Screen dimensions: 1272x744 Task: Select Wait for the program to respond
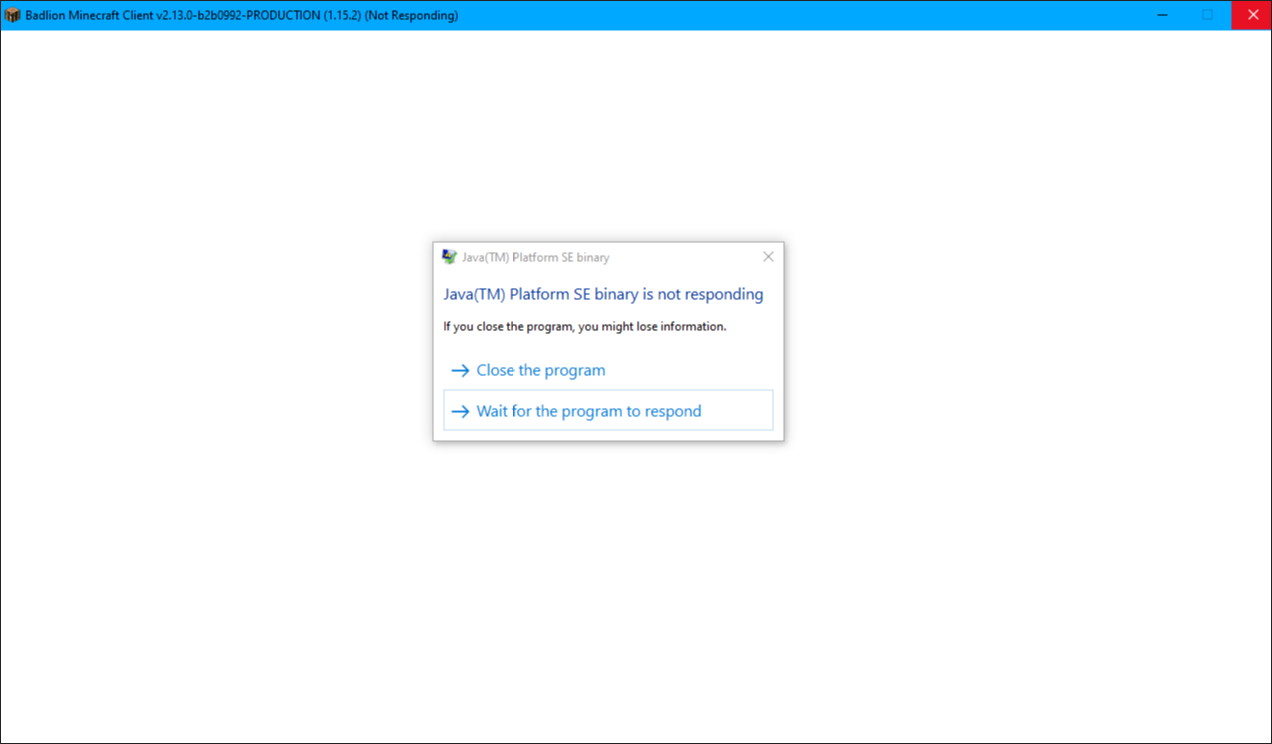pyautogui.click(x=608, y=410)
